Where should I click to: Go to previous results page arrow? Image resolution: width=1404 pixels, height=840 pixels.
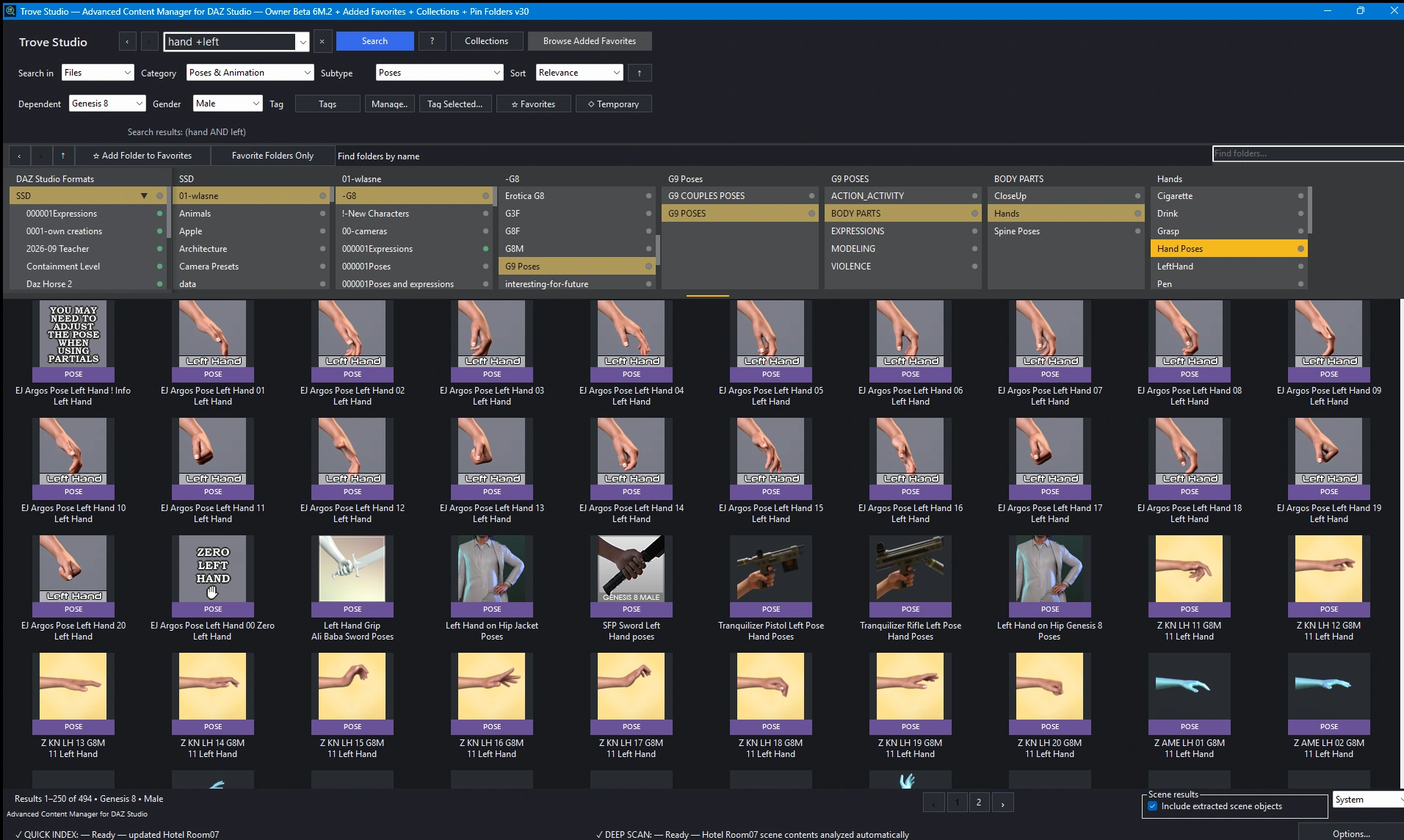[x=933, y=803]
